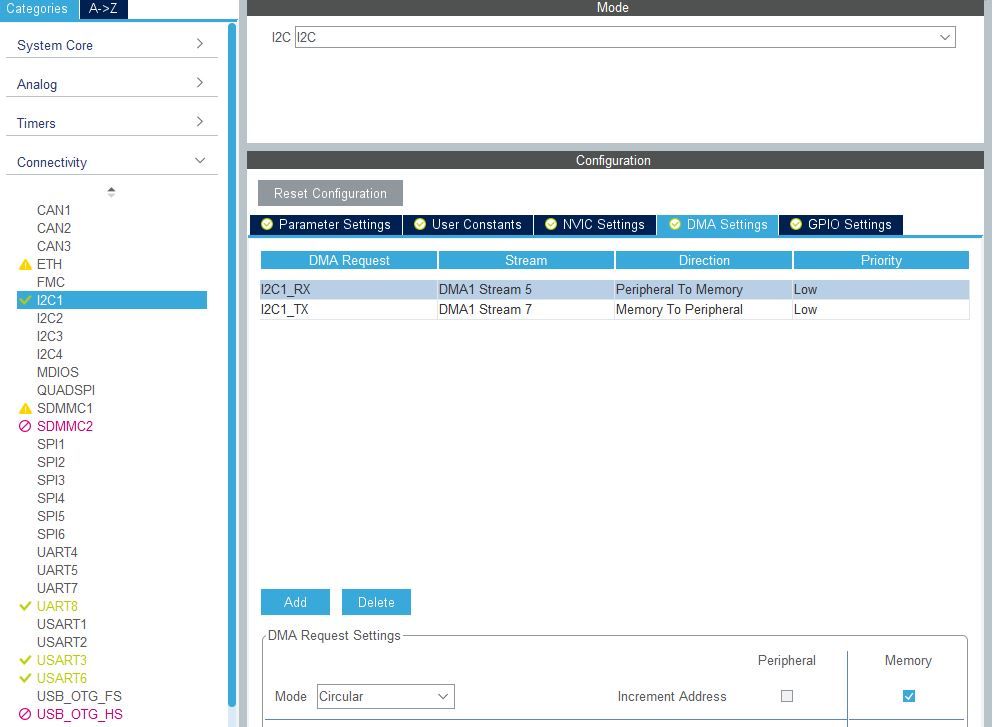This screenshot has width=999, height=727.
Task: Click the ETH warning triangle icon
Action: (25, 264)
